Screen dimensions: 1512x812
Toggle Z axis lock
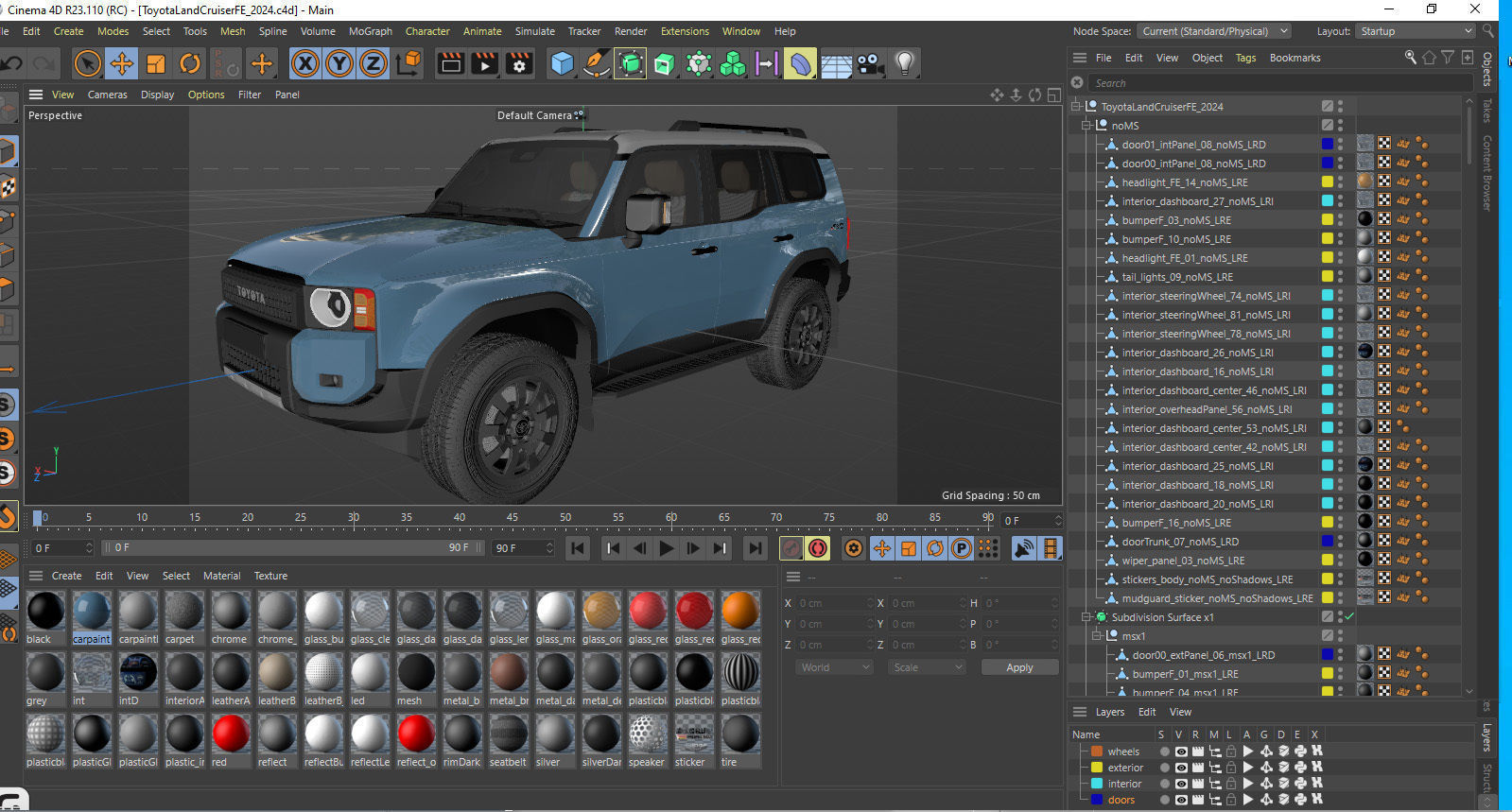point(373,63)
